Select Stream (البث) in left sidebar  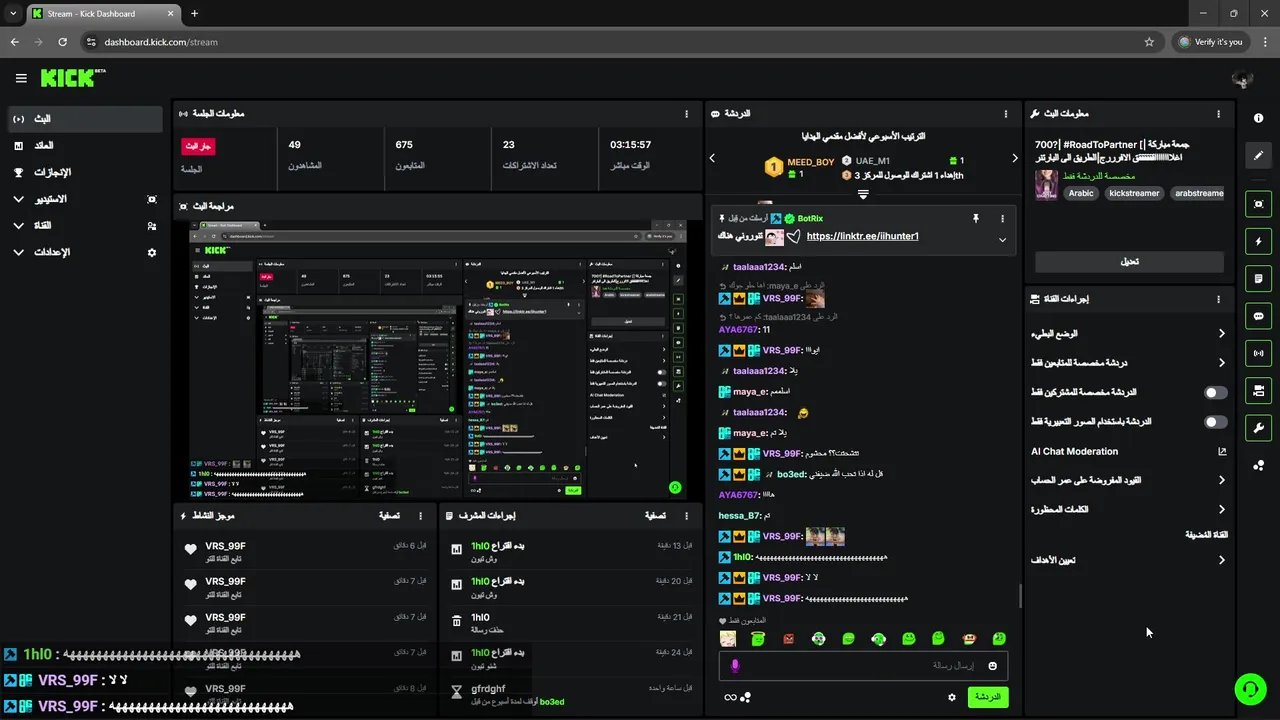point(84,119)
